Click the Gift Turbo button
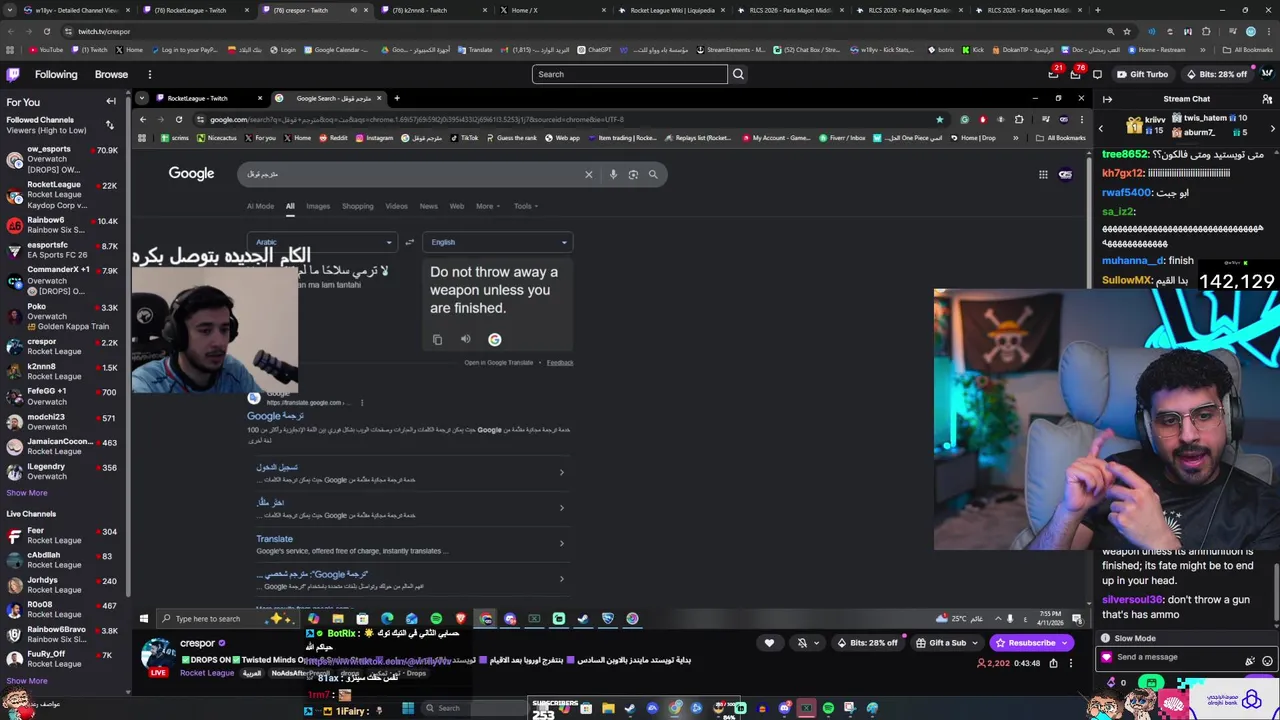Image resolution: width=1280 pixels, height=720 pixels. [x=1142, y=74]
